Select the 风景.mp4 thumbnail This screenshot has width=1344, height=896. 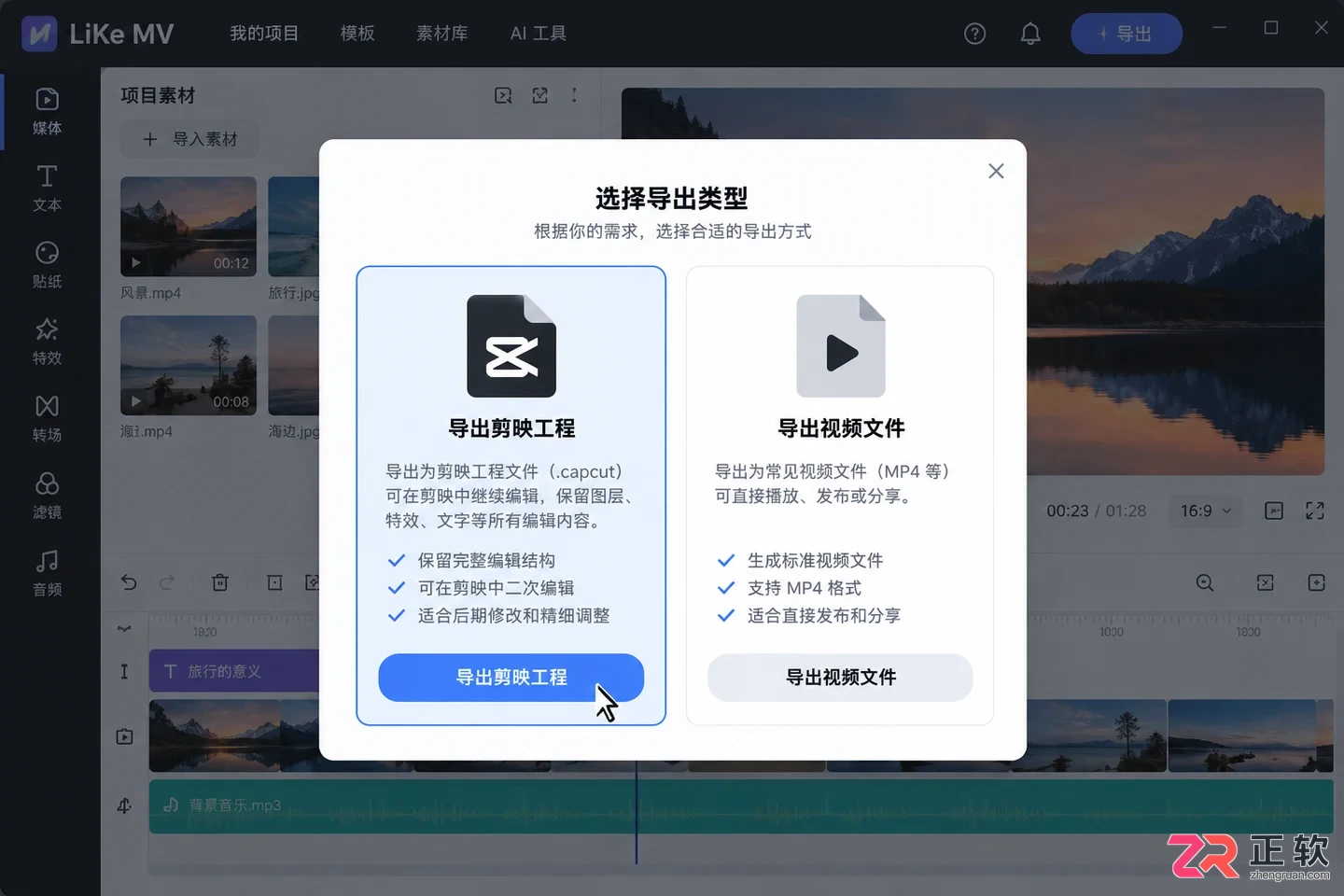point(189,227)
